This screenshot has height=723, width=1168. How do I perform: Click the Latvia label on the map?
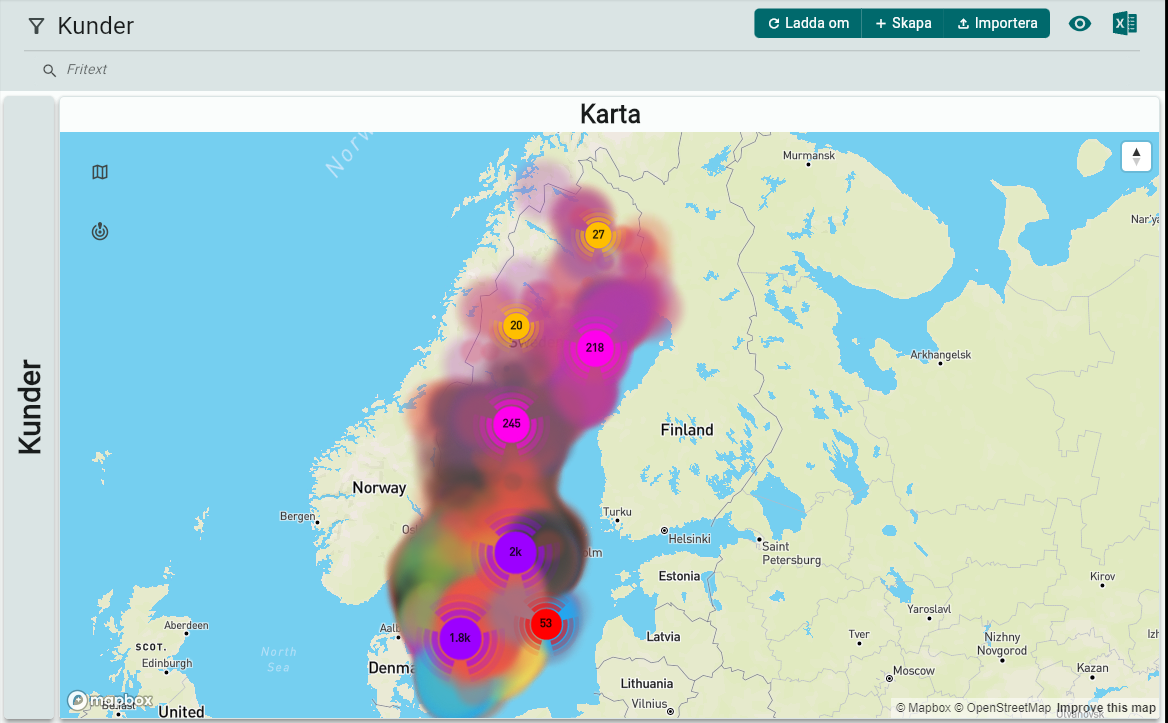click(663, 637)
